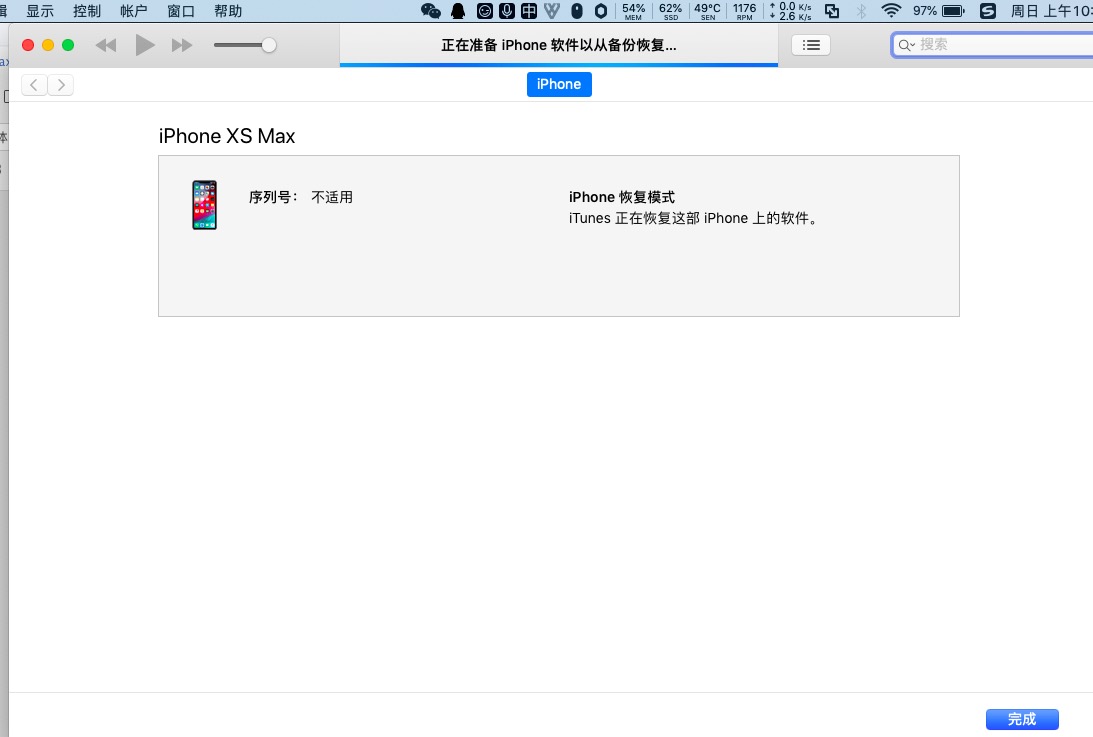
Task: Click the iPhone XS Max heading
Action: (227, 136)
